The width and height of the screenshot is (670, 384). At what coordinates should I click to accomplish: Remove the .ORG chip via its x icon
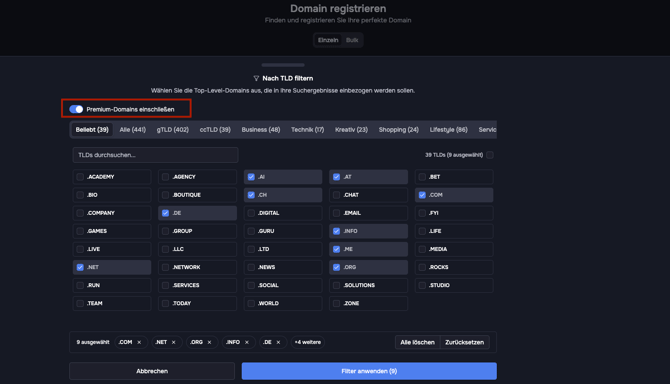[209, 342]
